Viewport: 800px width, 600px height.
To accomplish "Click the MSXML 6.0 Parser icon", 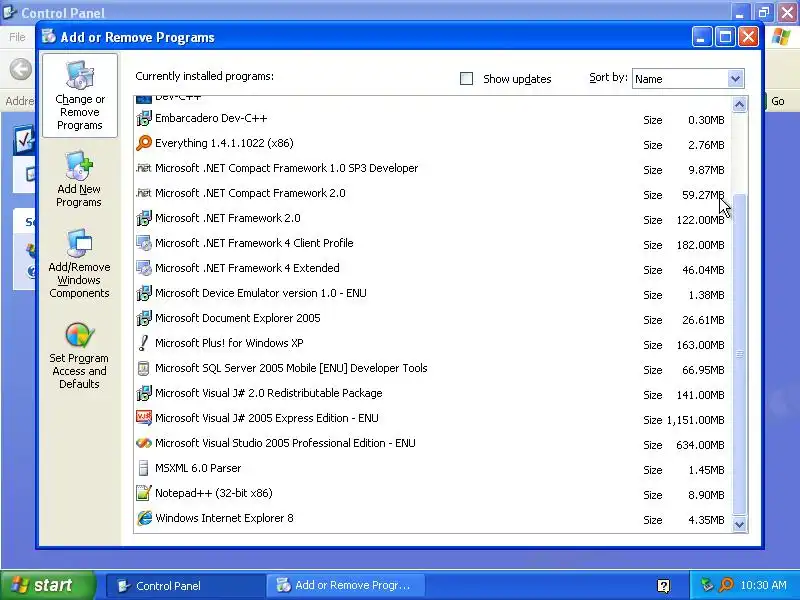I will pos(144,468).
